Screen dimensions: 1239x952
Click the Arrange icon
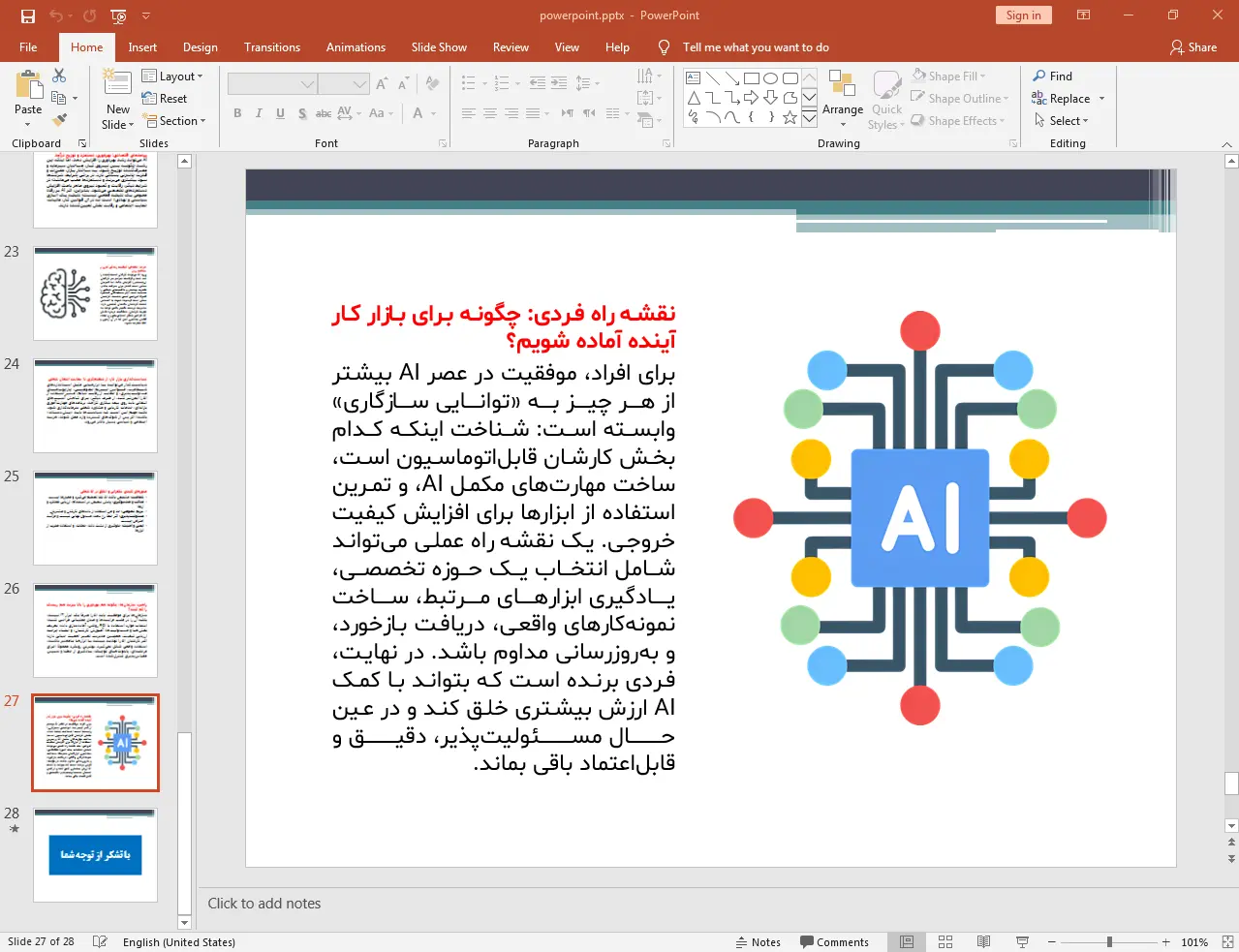[x=842, y=85]
